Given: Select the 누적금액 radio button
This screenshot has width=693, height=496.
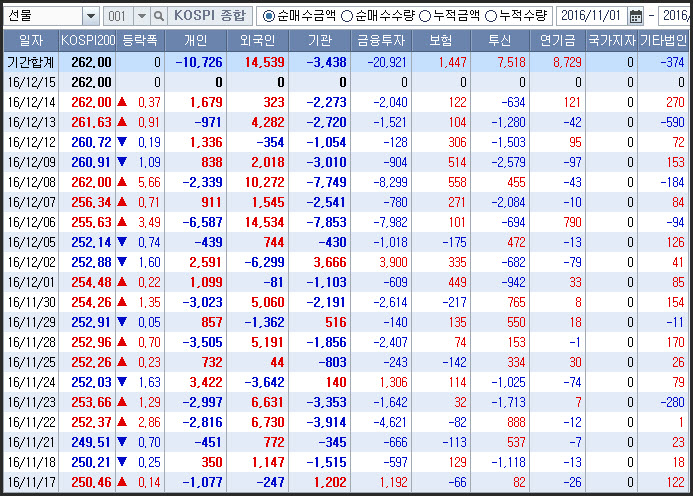Looking at the screenshot, I should coord(425,16).
